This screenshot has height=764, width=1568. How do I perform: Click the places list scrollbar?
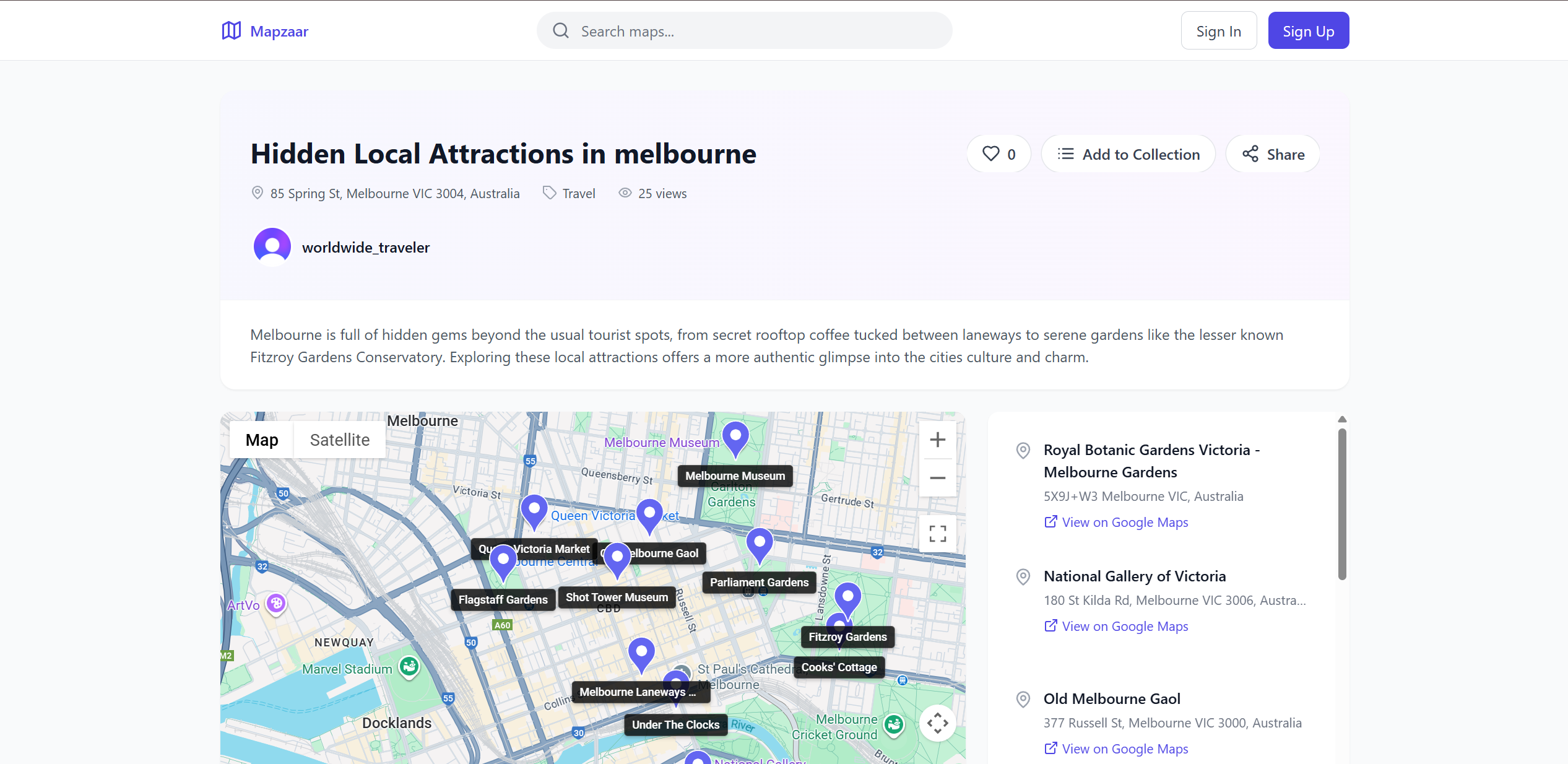(x=1341, y=503)
